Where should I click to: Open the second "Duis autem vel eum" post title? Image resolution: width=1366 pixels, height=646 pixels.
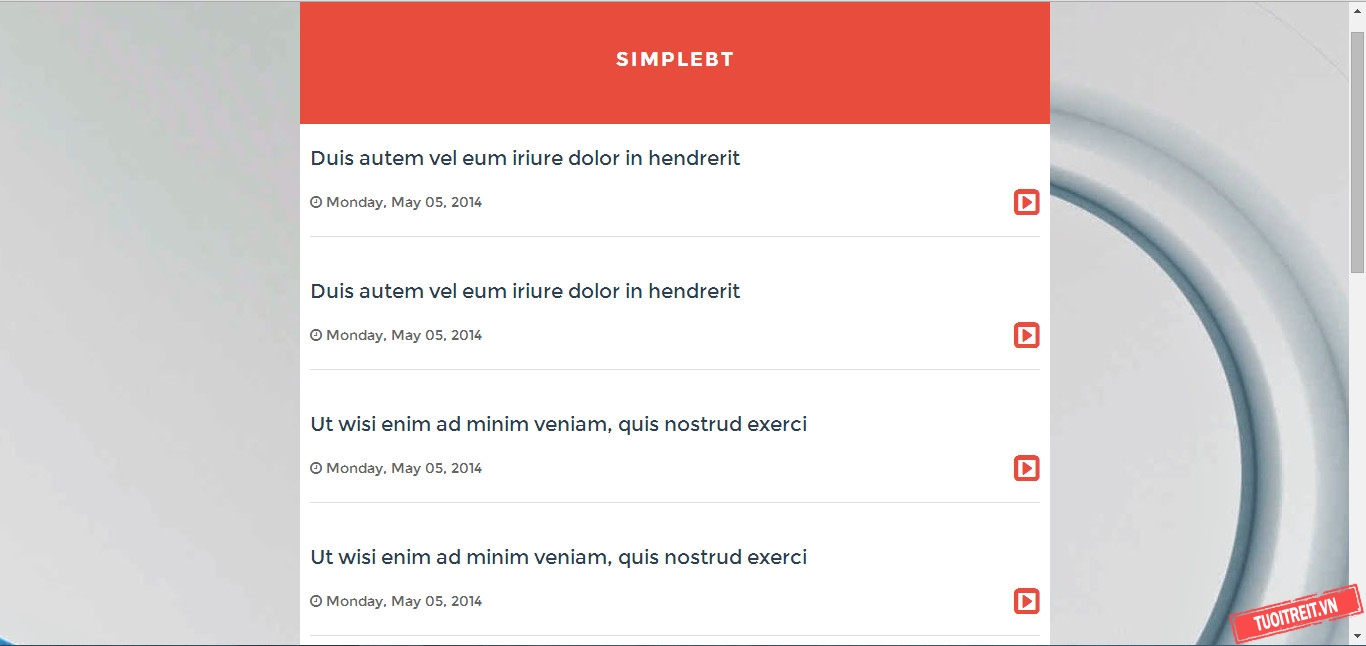tap(525, 291)
